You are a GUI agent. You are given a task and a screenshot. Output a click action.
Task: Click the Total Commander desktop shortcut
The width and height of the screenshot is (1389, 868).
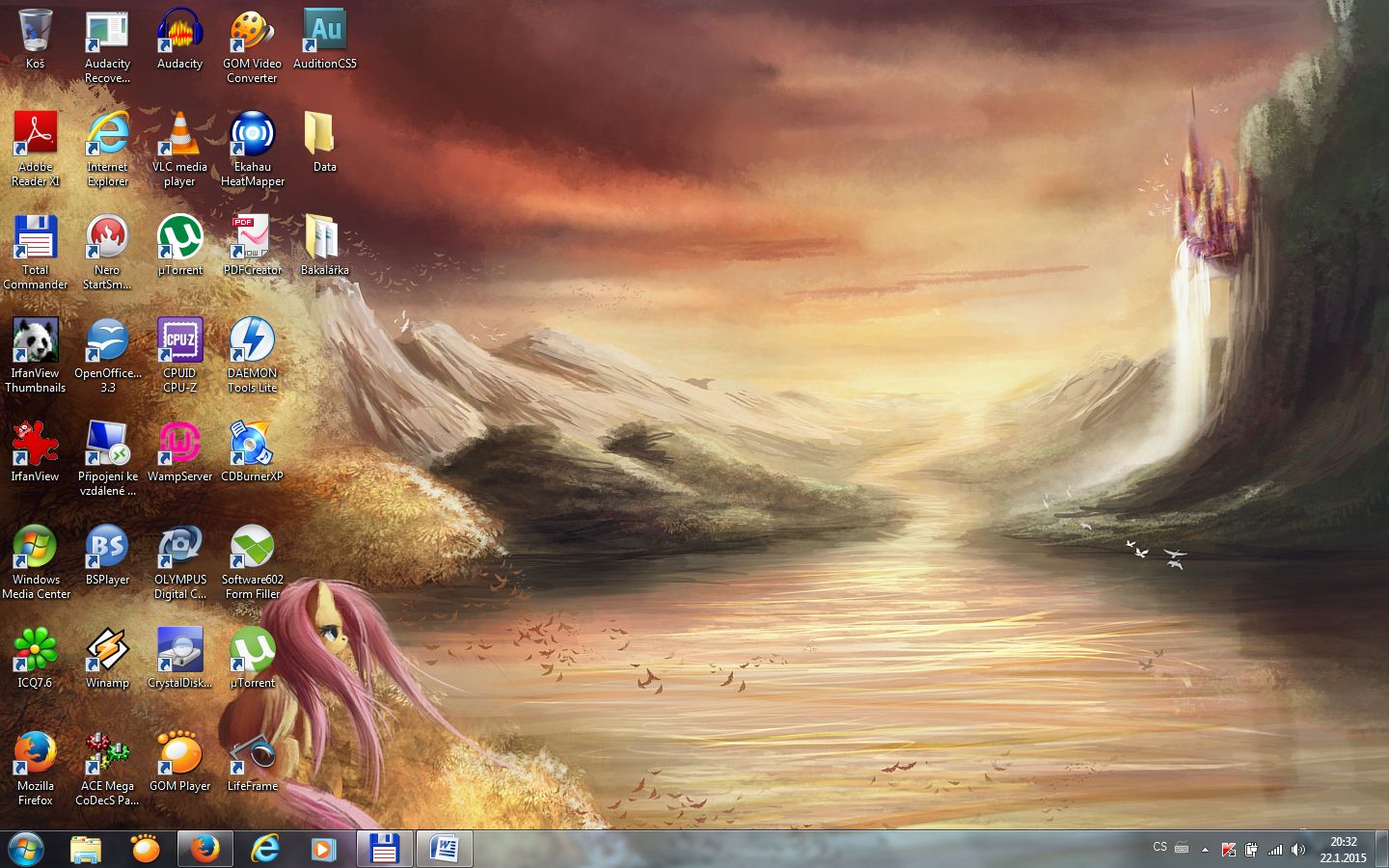36,253
